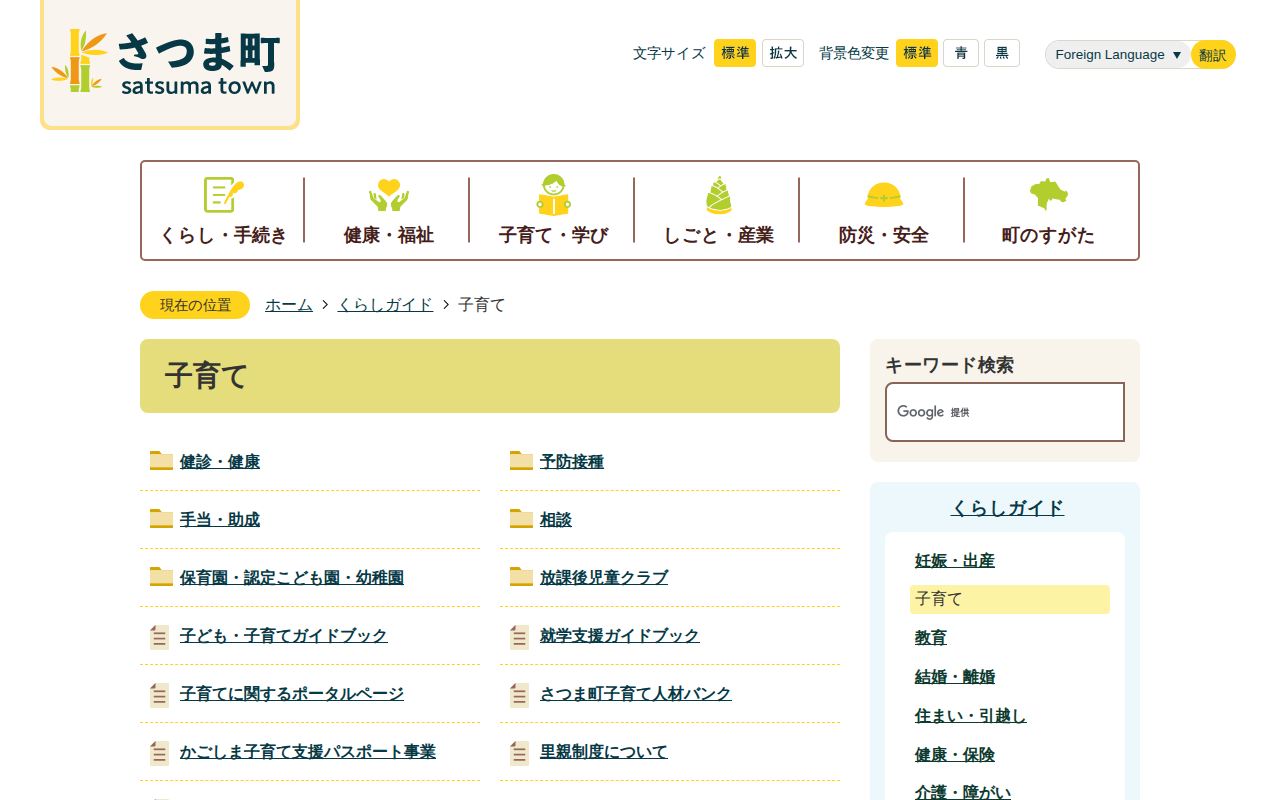Open the しごと・産業 bamboo shoot icon
This screenshot has width=1280, height=800.
click(719, 195)
